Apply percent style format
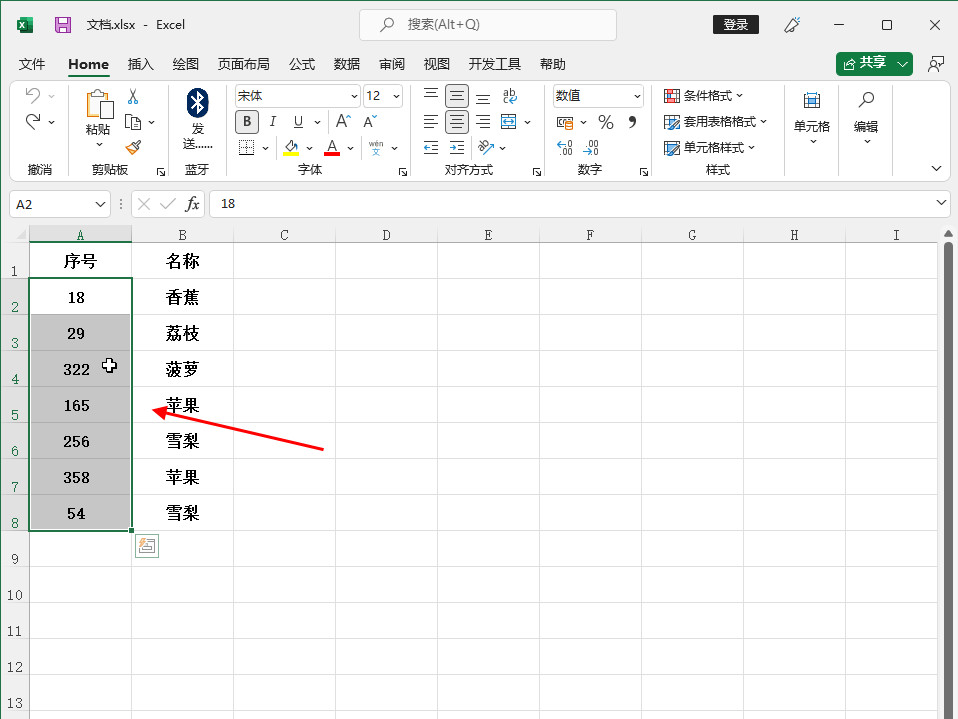The image size is (958, 719). click(605, 122)
